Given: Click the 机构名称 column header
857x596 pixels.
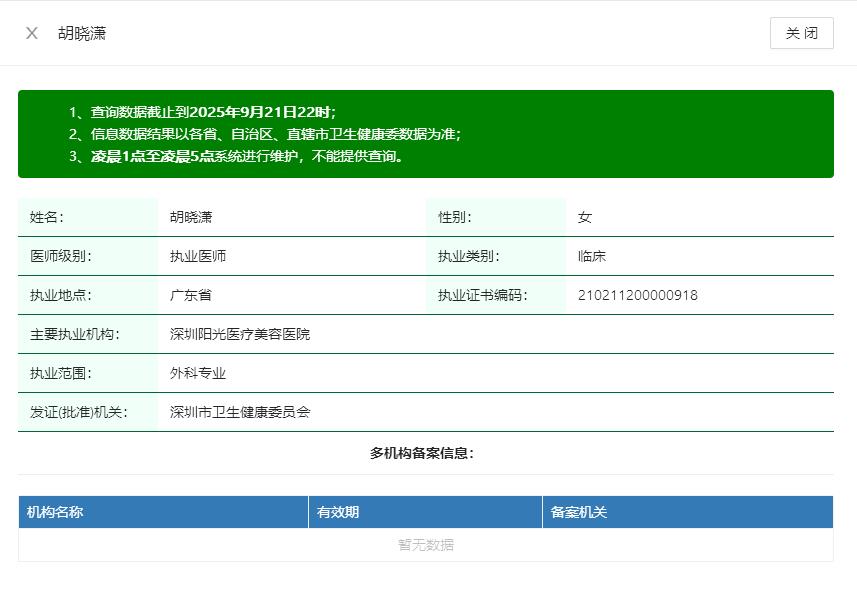Looking at the screenshot, I should tap(55, 512).
